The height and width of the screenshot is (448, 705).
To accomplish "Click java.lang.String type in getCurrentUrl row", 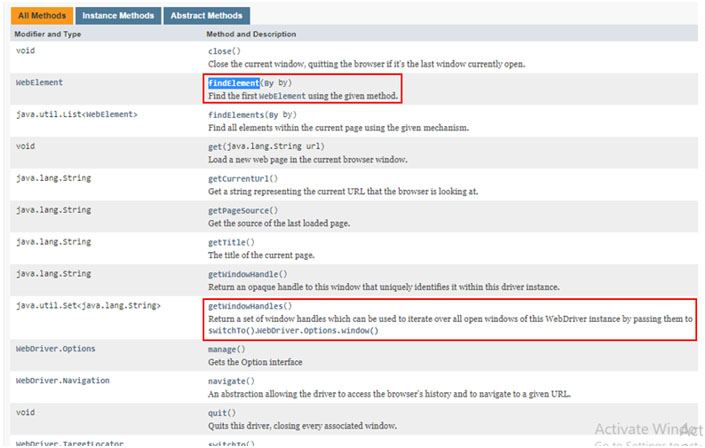I will click(54, 179).
